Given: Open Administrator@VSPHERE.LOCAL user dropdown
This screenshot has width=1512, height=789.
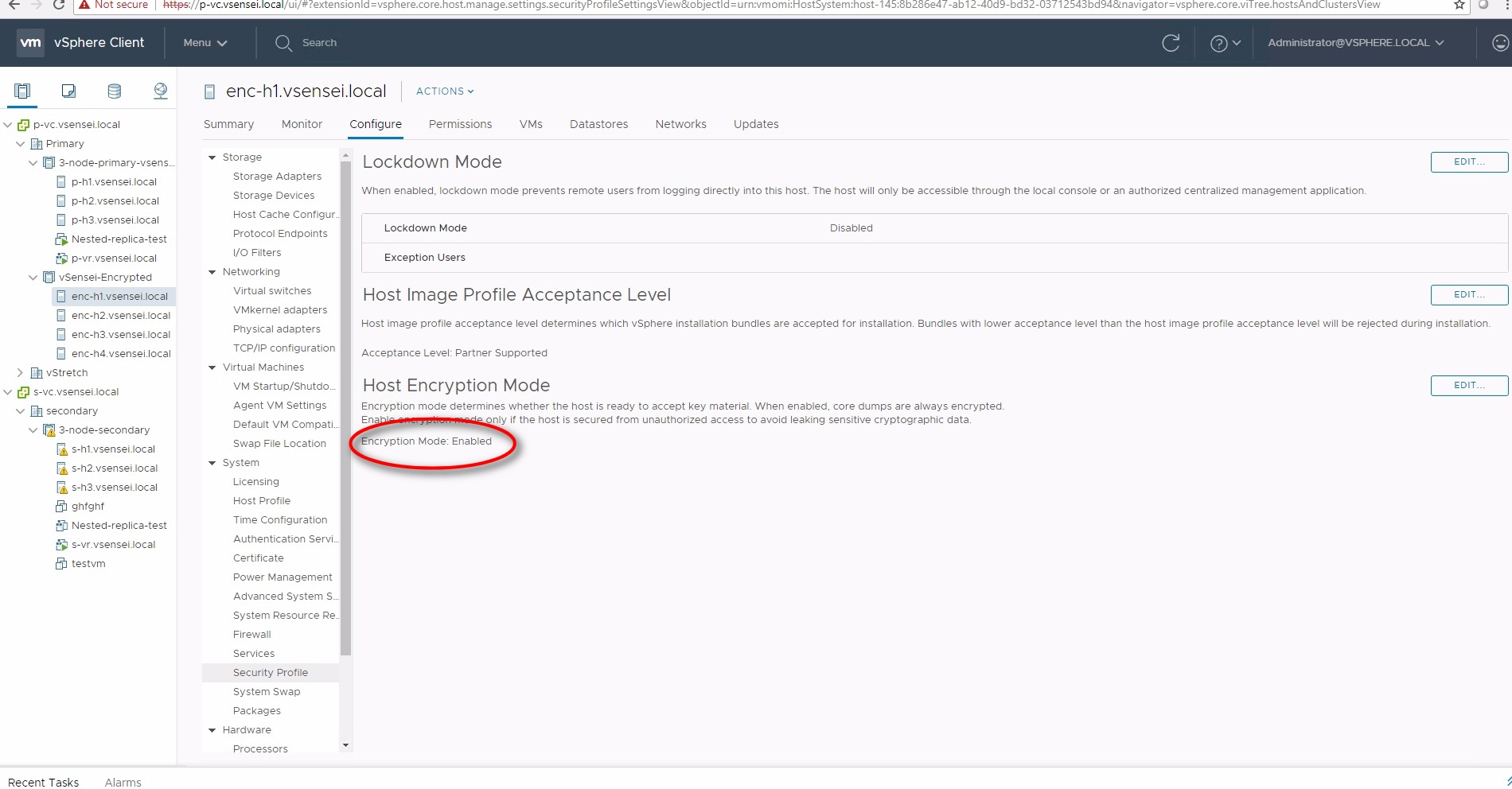Looking at the screenshot, I should 1355,43.
